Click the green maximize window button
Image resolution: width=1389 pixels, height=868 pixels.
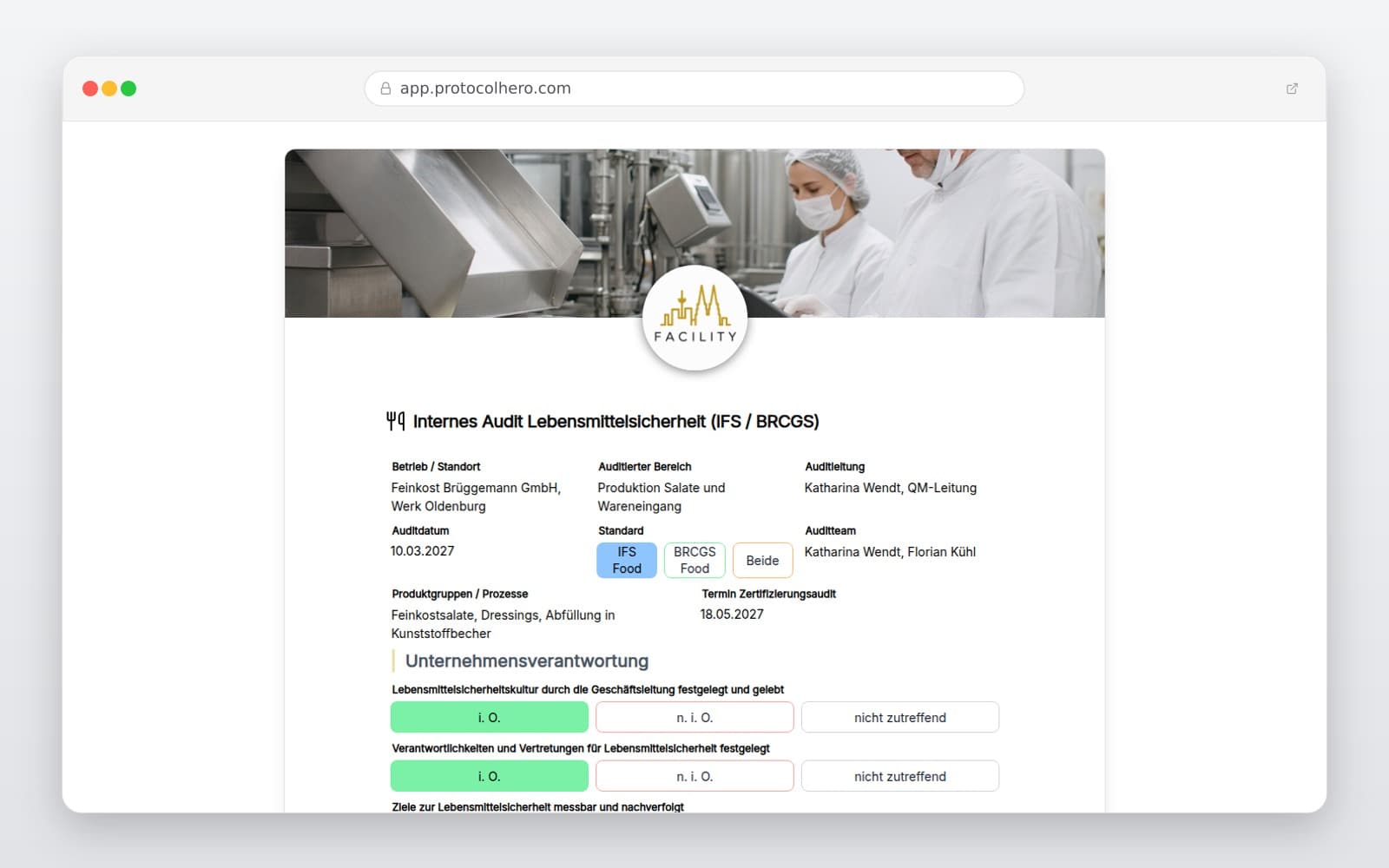click(128, 89)
